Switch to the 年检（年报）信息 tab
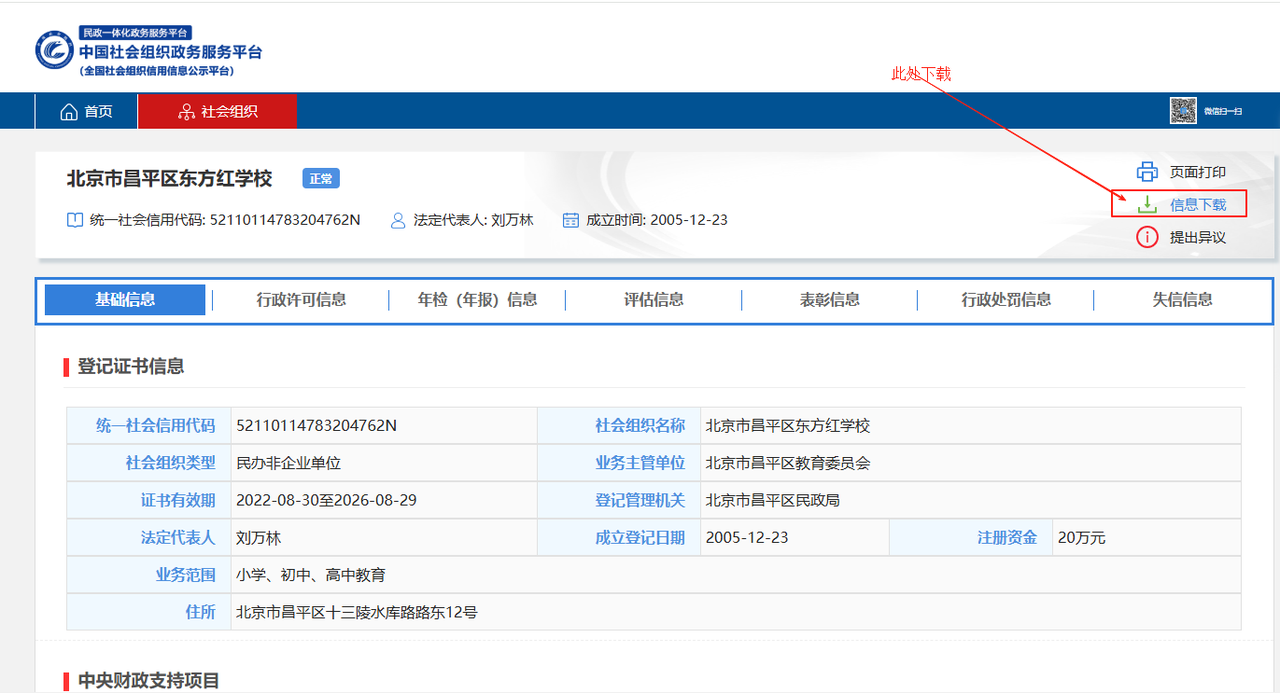This screenshot has height=693, width=1280. click(477, 300)
